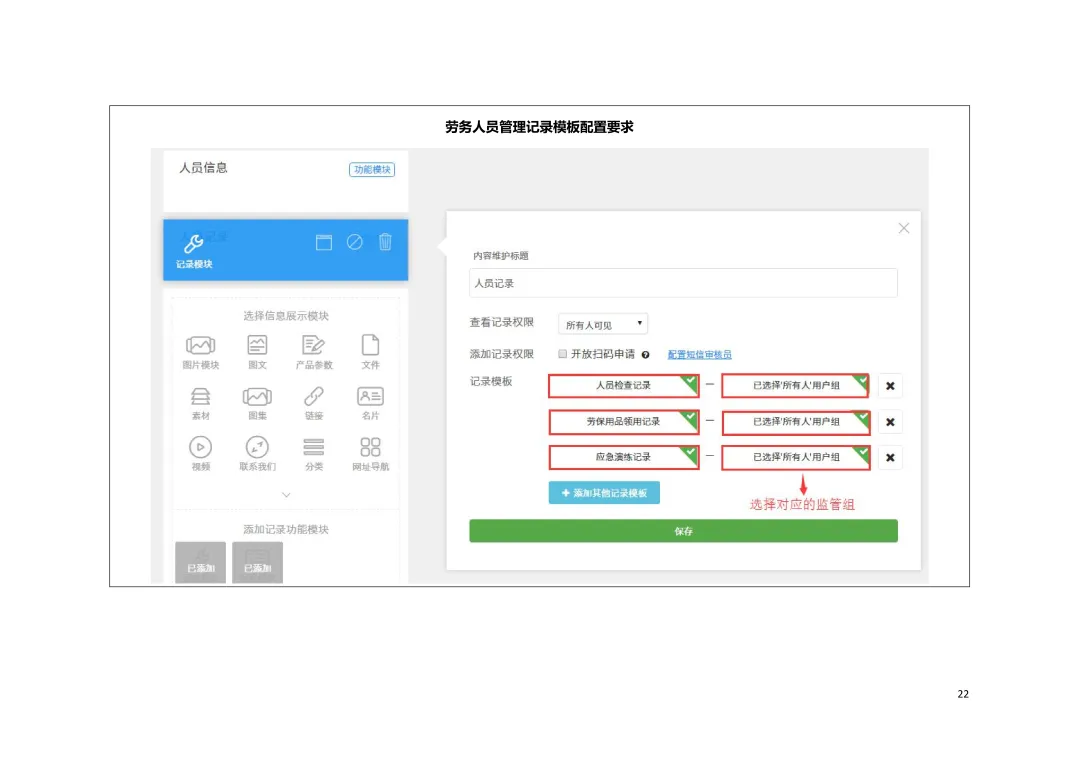Open the 查看记录权限 dropdown 所有人可见
The height and width of the screenshot is (764, 1080).
[x=603, y=324]
